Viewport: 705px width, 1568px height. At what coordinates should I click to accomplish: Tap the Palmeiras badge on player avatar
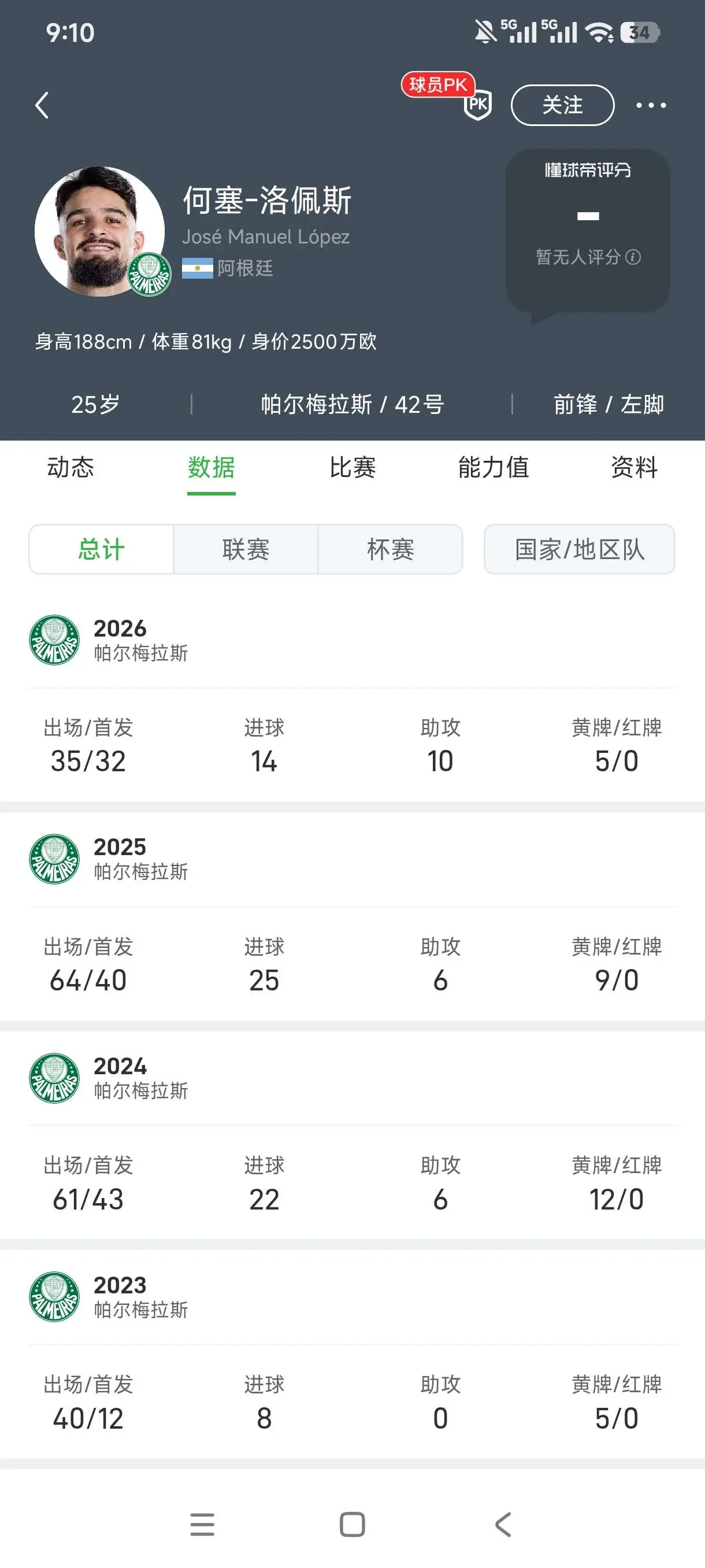tap(149, 275)
